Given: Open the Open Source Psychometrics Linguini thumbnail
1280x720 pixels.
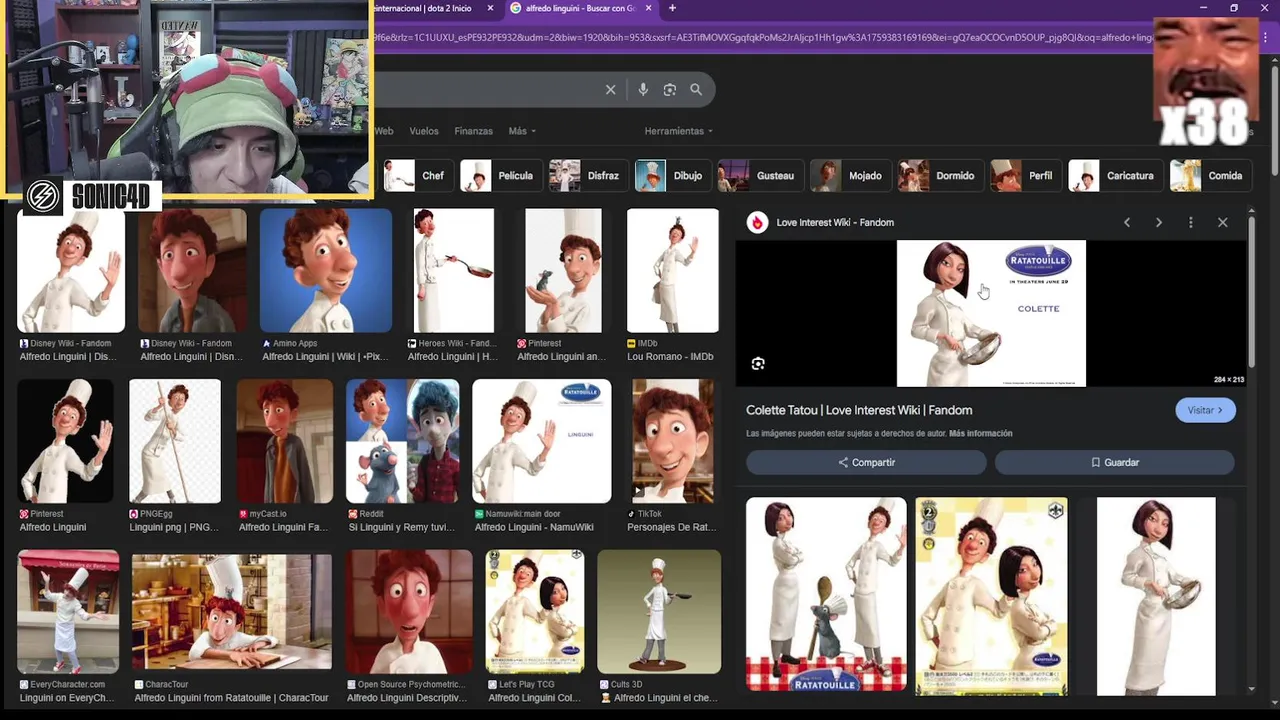Looking at the screenshot, I should [x=409, y=612].
